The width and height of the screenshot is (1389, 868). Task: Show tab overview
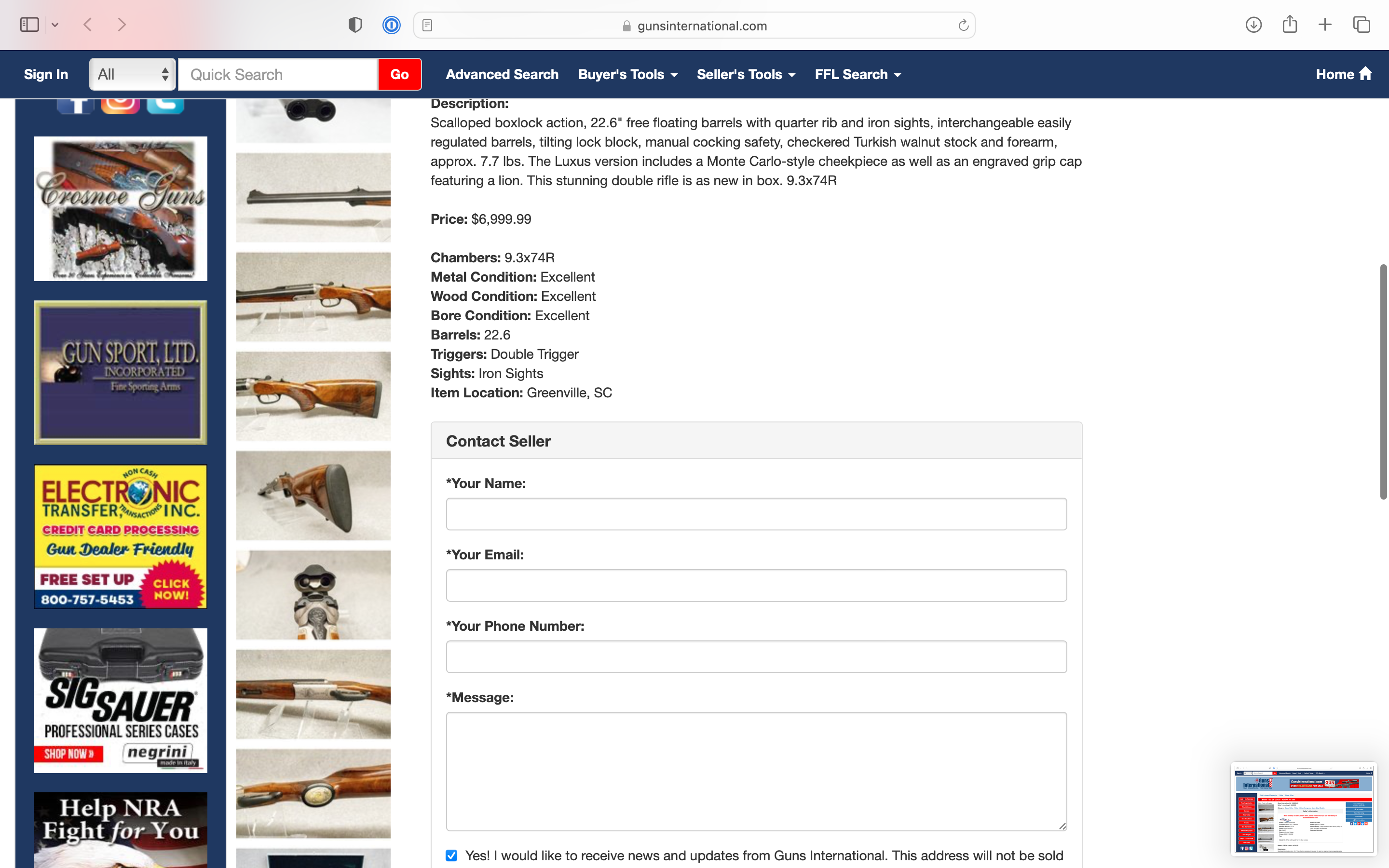point(1362,25)
